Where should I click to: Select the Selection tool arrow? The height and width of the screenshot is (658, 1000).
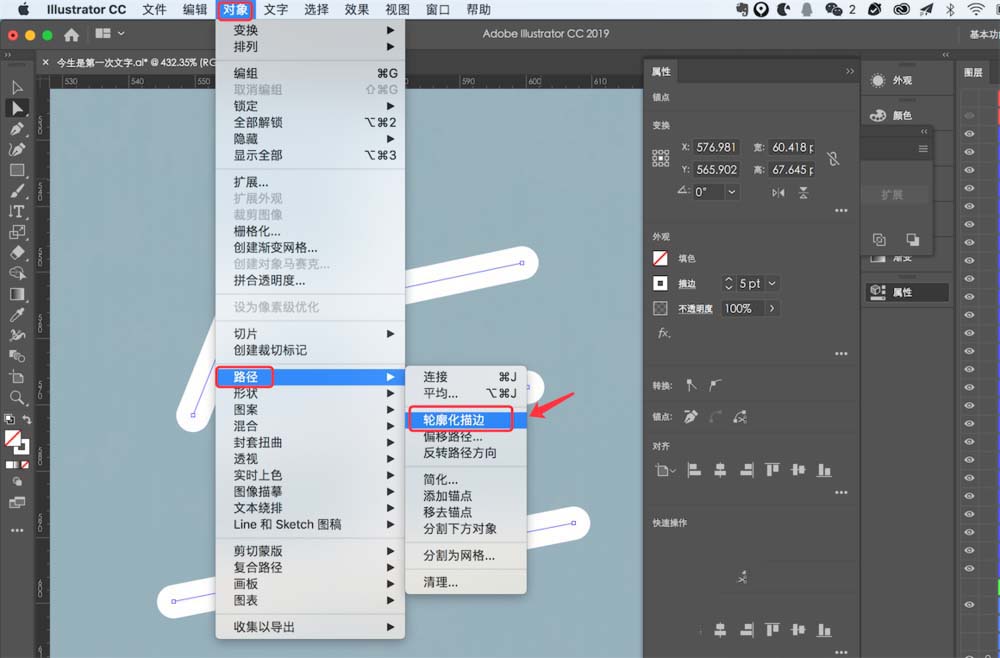(x=17, y=87)
